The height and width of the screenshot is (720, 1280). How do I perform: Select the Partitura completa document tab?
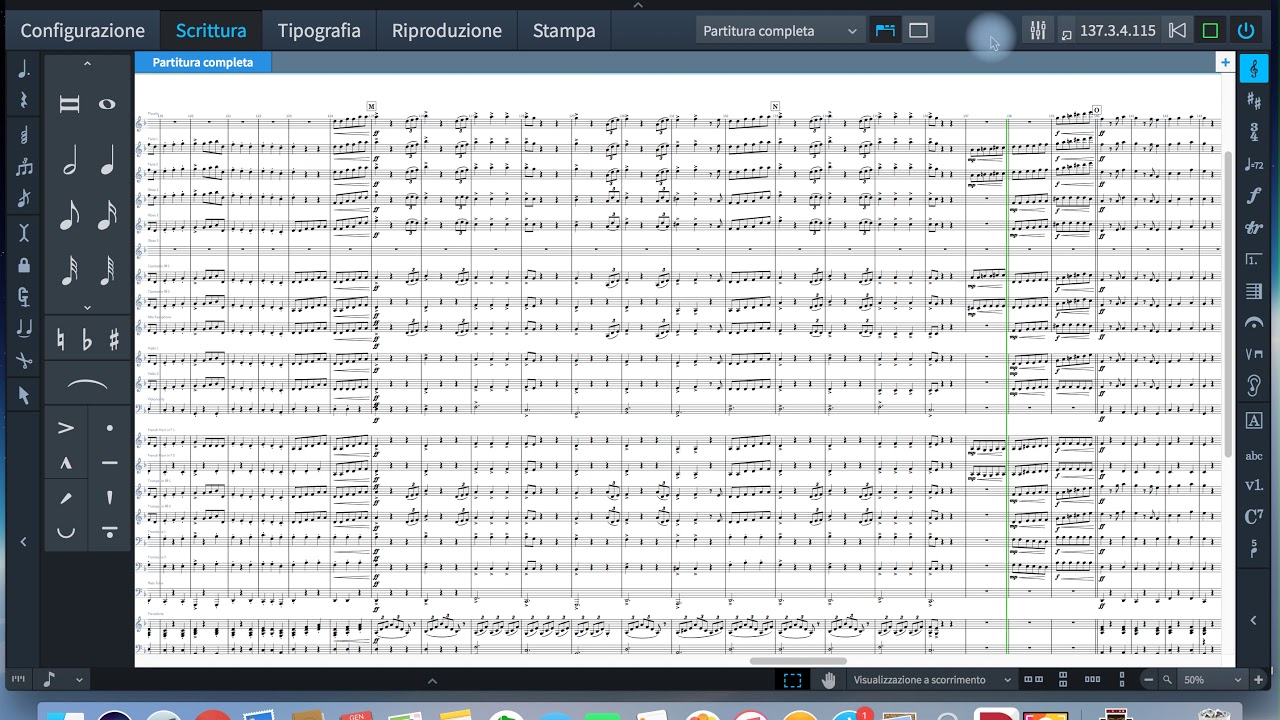tap(203, 62)
